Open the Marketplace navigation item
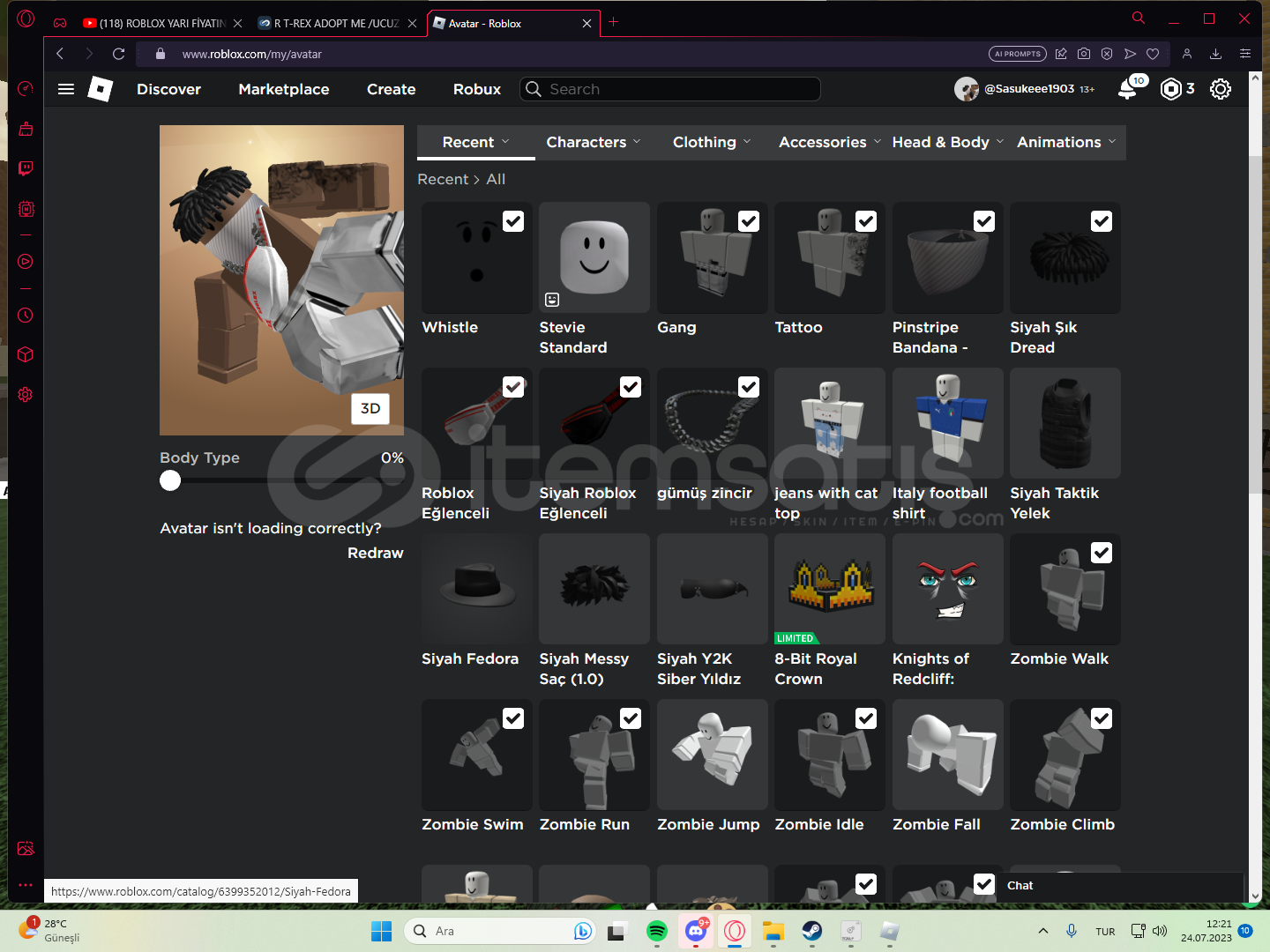This screenshot has width=1270, height=952. [x=284, y=89]
